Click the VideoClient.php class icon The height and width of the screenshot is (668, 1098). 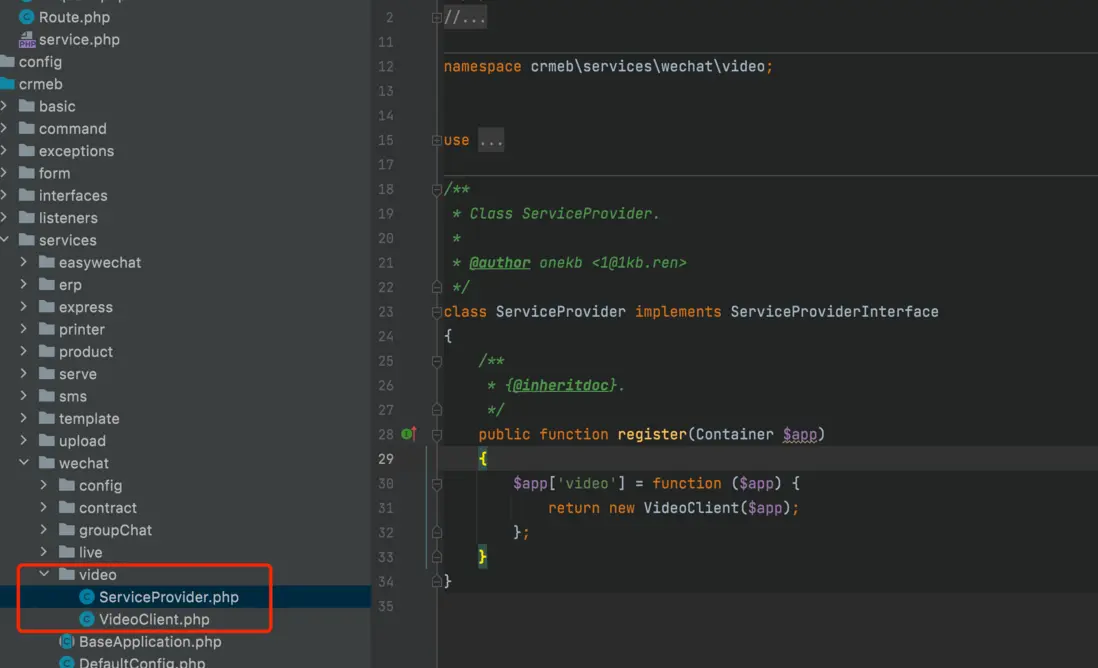(87, 619)
